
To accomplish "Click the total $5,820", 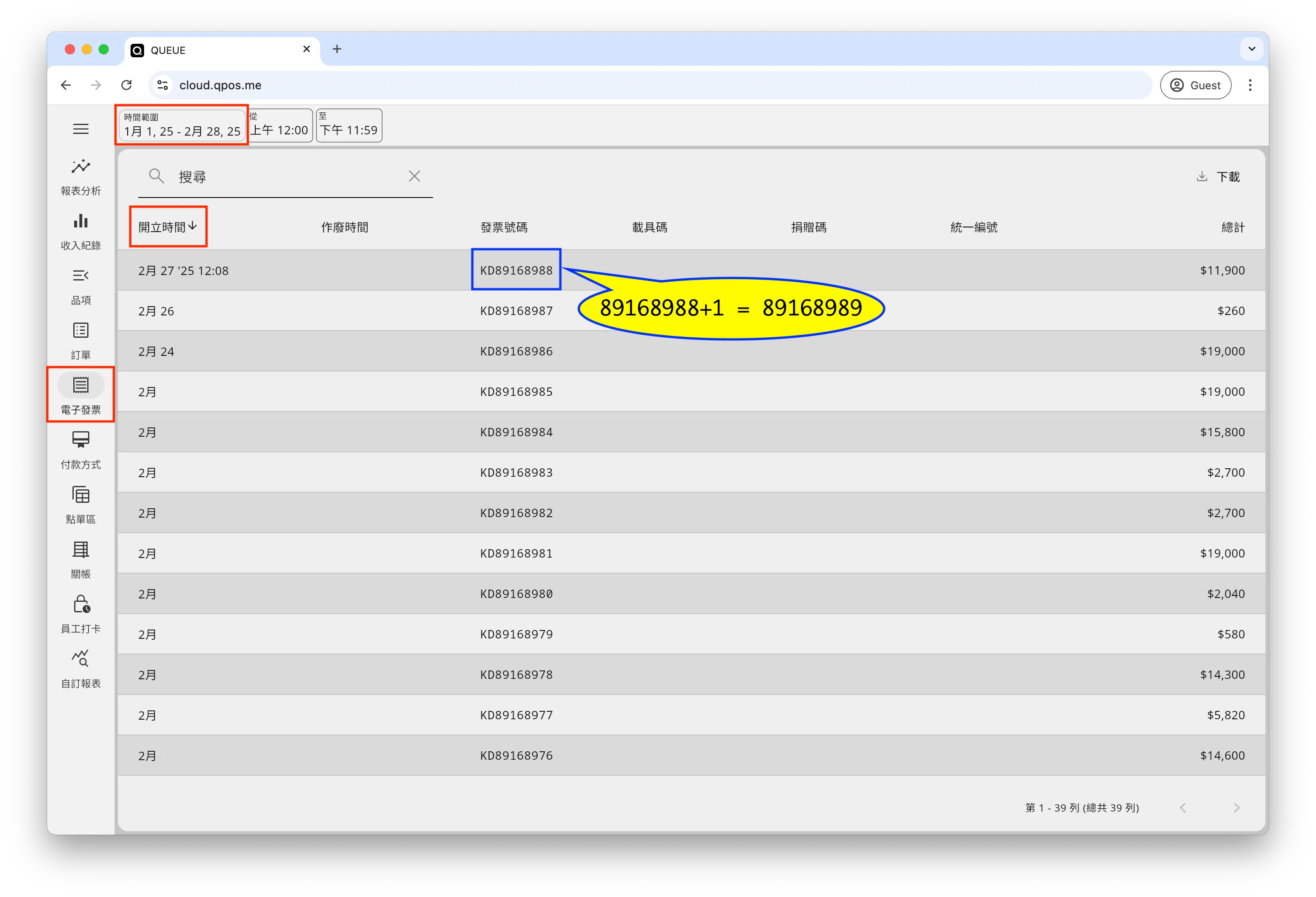I will (x=1225, y=715).
